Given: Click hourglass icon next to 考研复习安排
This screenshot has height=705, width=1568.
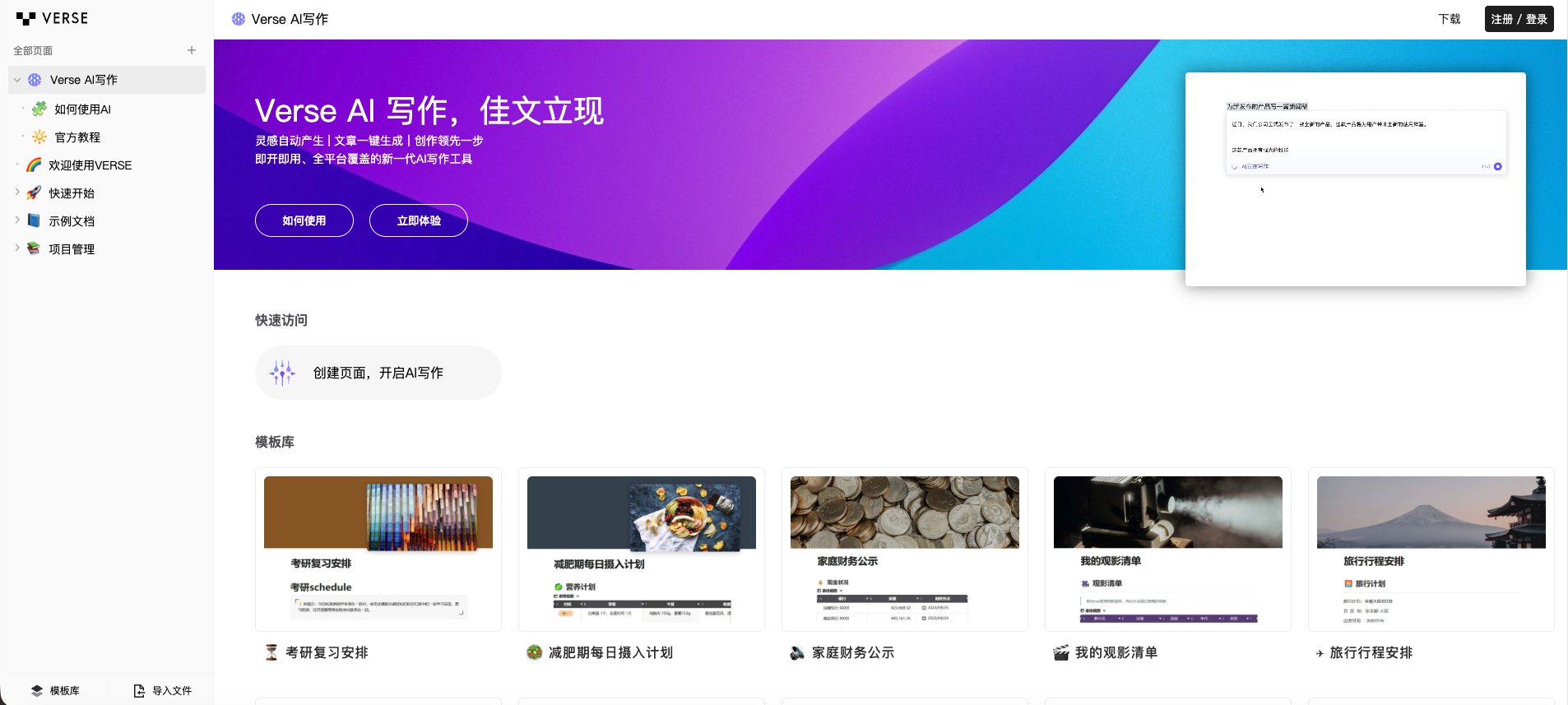Looking at the screenshot, I should [271, 652].
